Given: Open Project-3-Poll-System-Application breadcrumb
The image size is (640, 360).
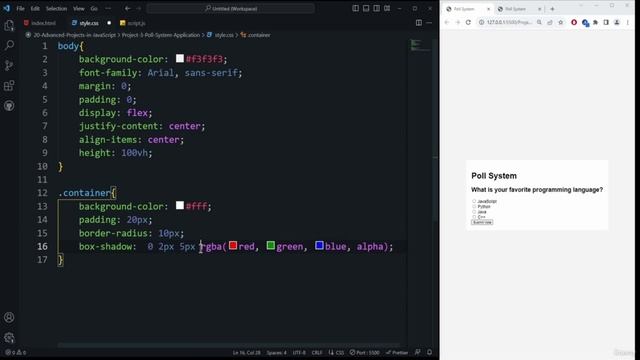Looking at the screenshot, I should [161, 35].
